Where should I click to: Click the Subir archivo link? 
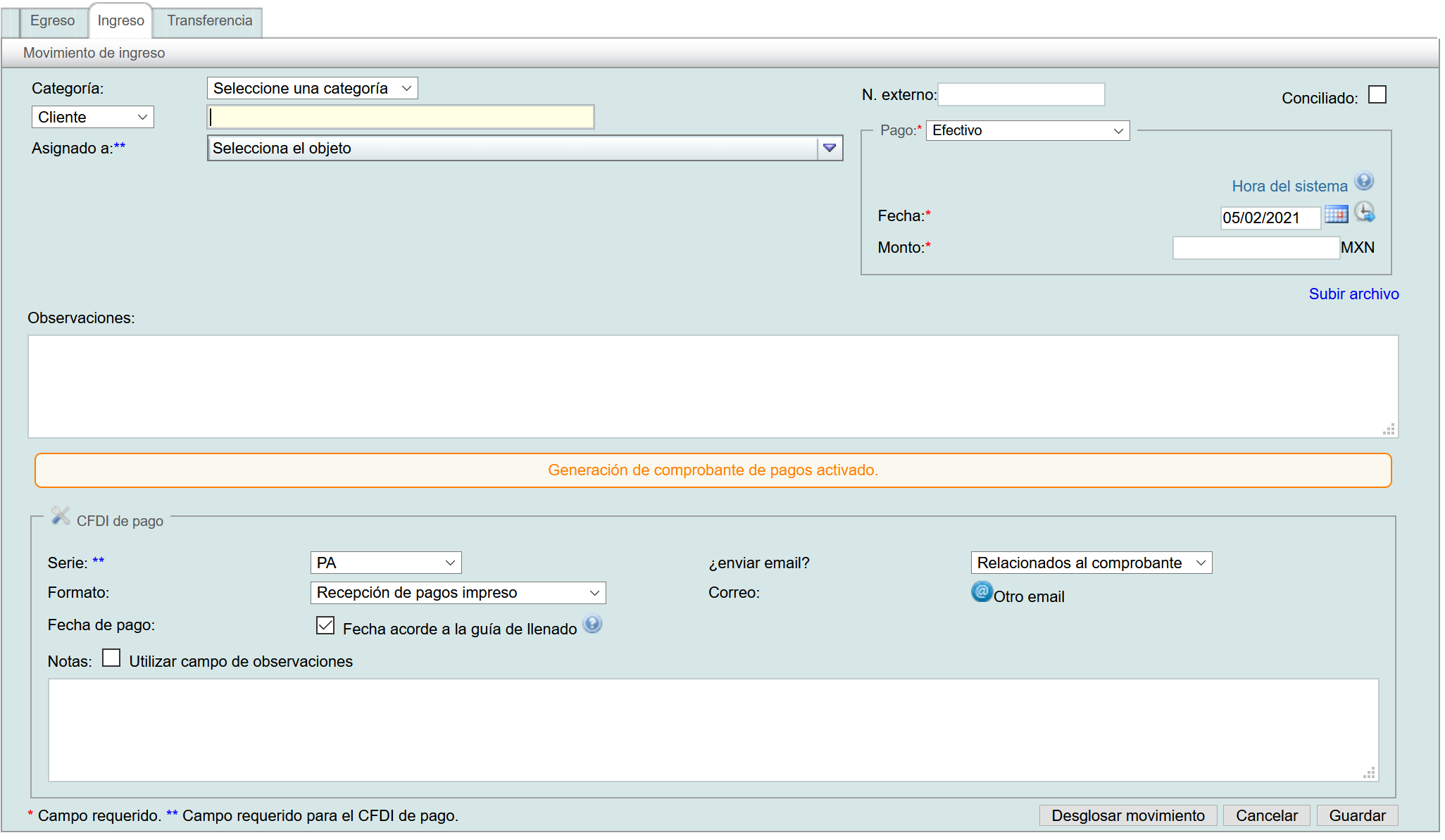[x=1353, y=294]
